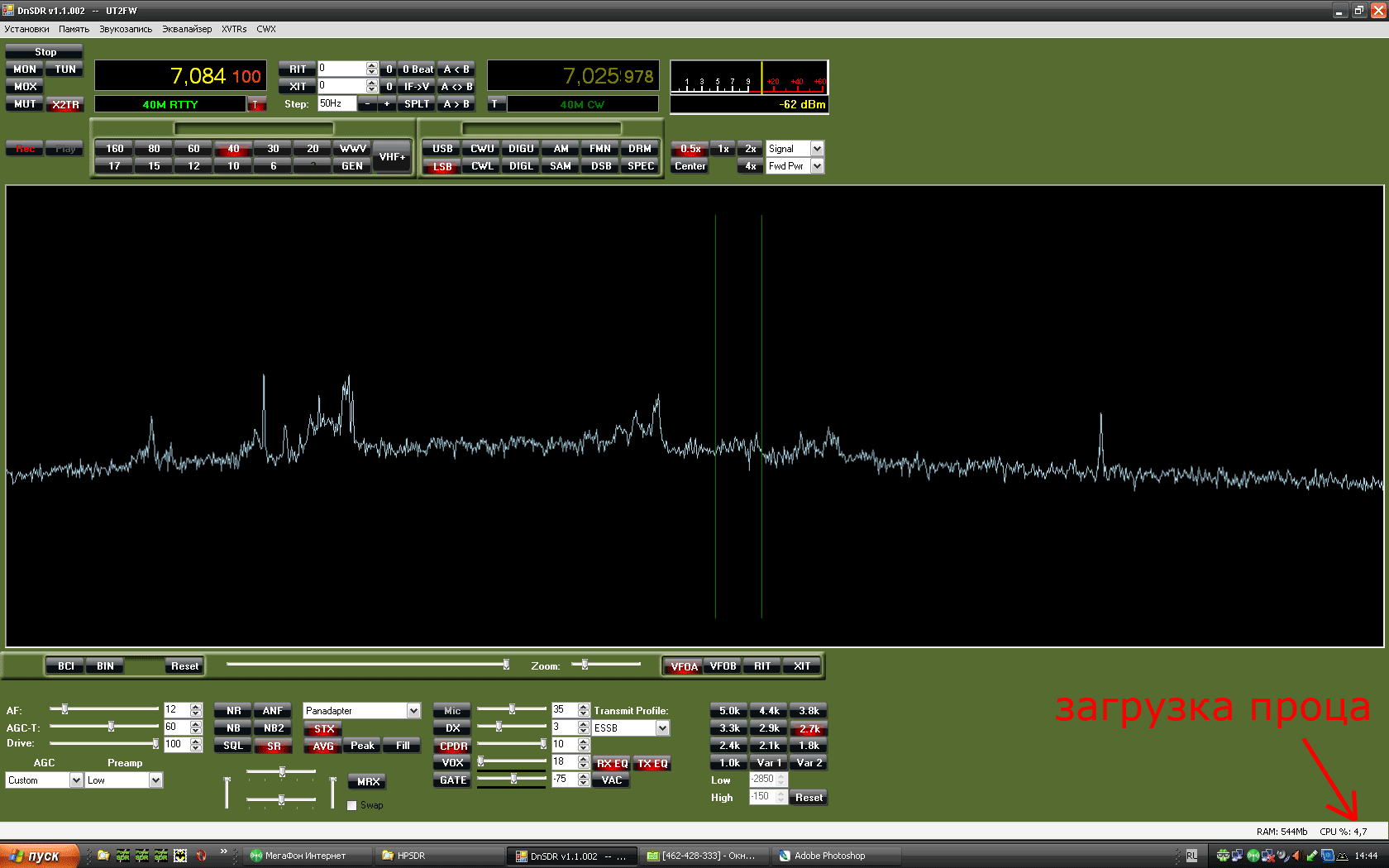Switch mode to USB
1389x868 pixels.
(442, 149)
